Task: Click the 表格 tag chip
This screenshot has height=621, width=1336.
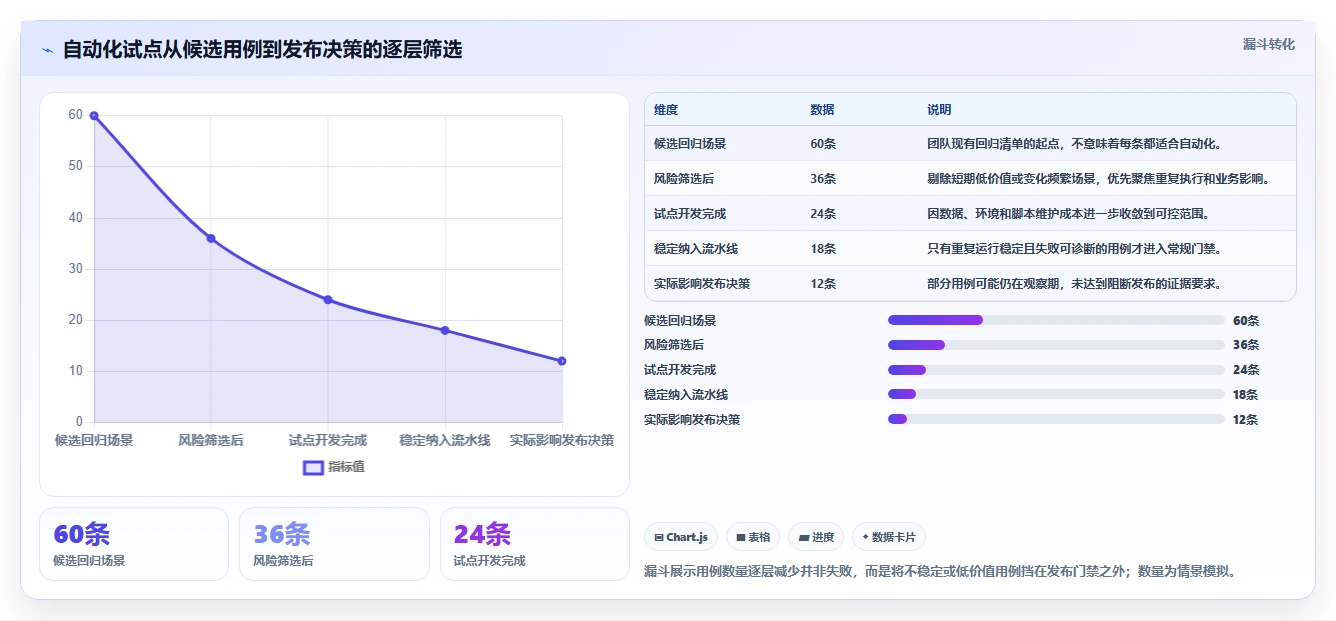Action: tap(753, 537)
